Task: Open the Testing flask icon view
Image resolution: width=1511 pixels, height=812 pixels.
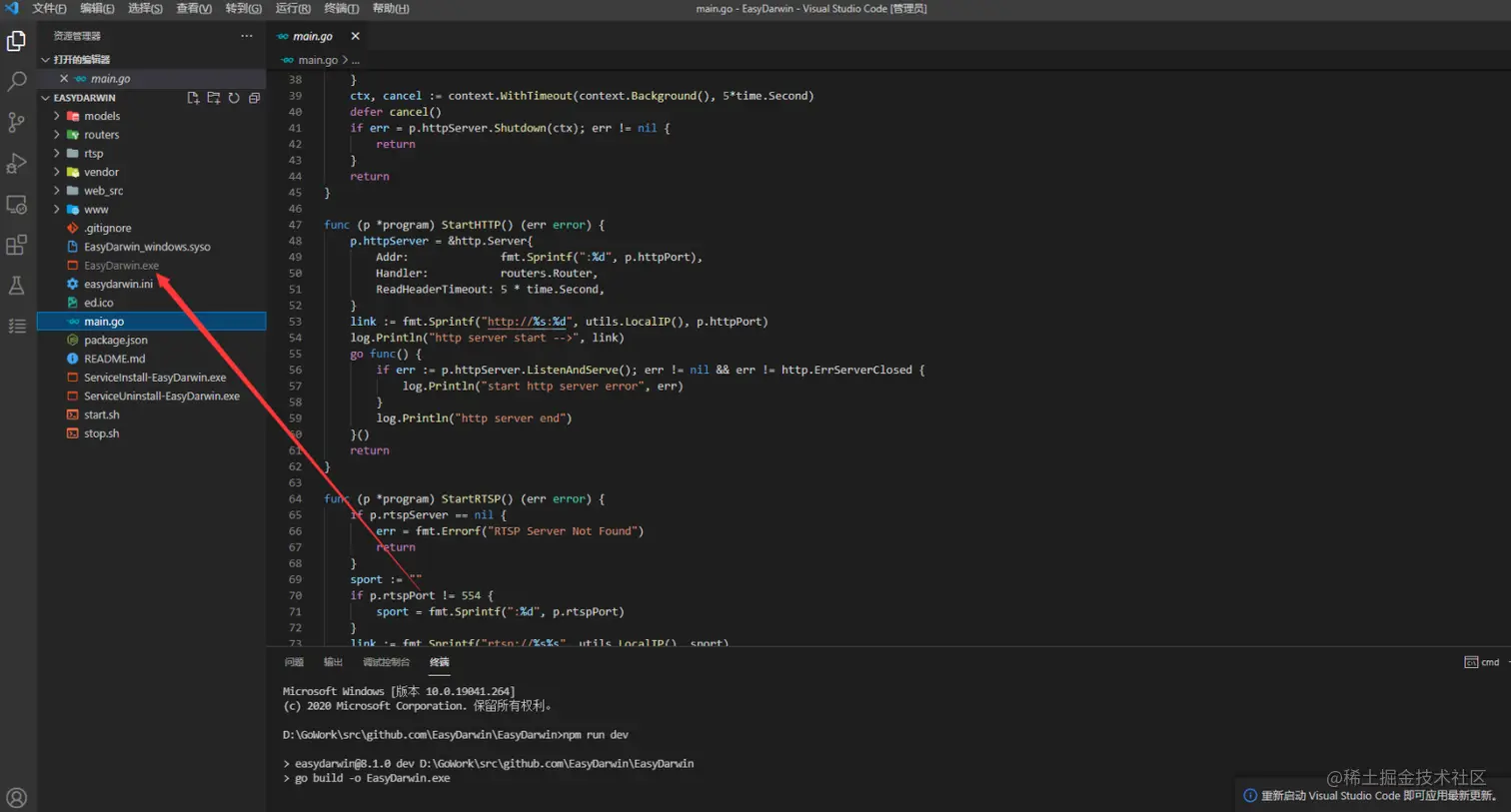Action: pos(17,286)
